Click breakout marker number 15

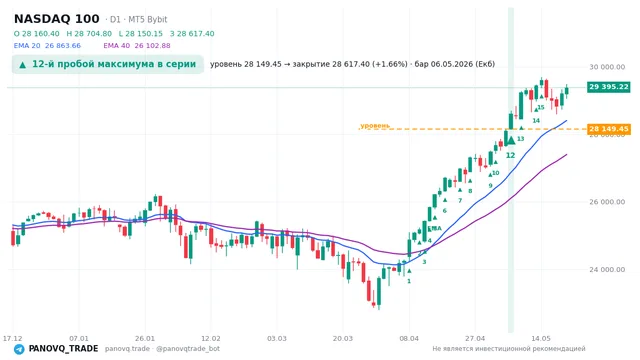[541, 108]
